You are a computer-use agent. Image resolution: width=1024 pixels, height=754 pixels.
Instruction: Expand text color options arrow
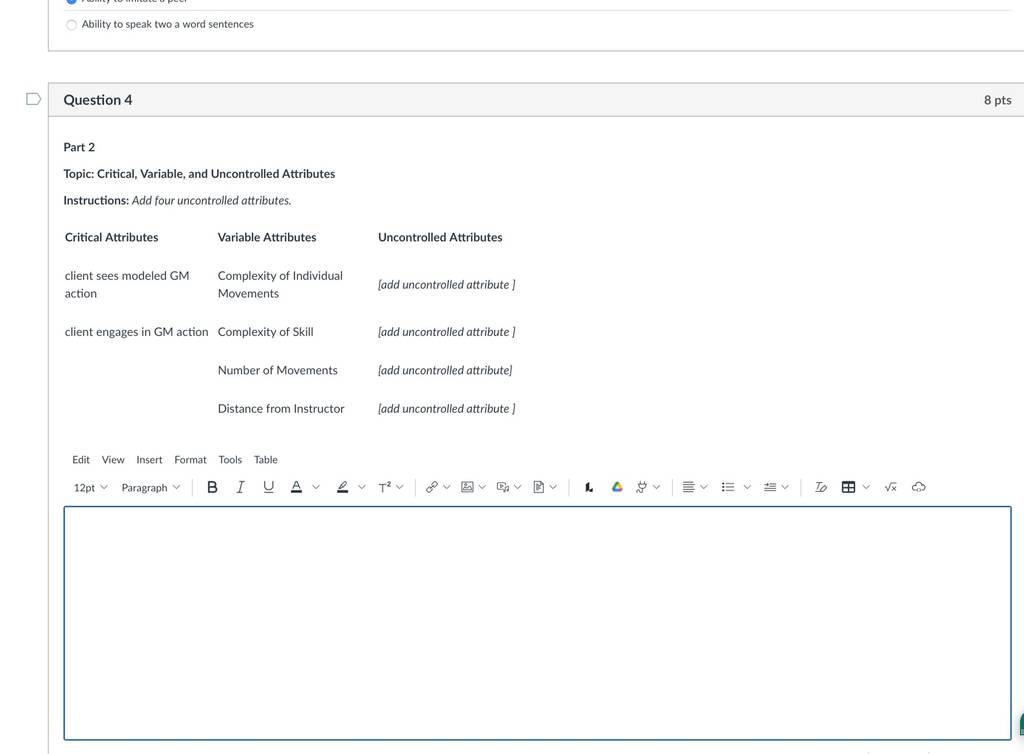[316, 487]
